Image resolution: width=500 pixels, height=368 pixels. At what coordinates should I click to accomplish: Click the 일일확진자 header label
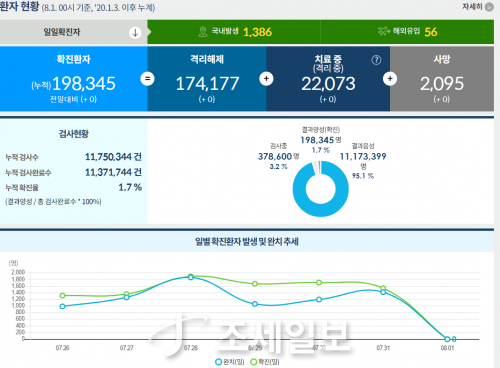click(x=62, y=32)
